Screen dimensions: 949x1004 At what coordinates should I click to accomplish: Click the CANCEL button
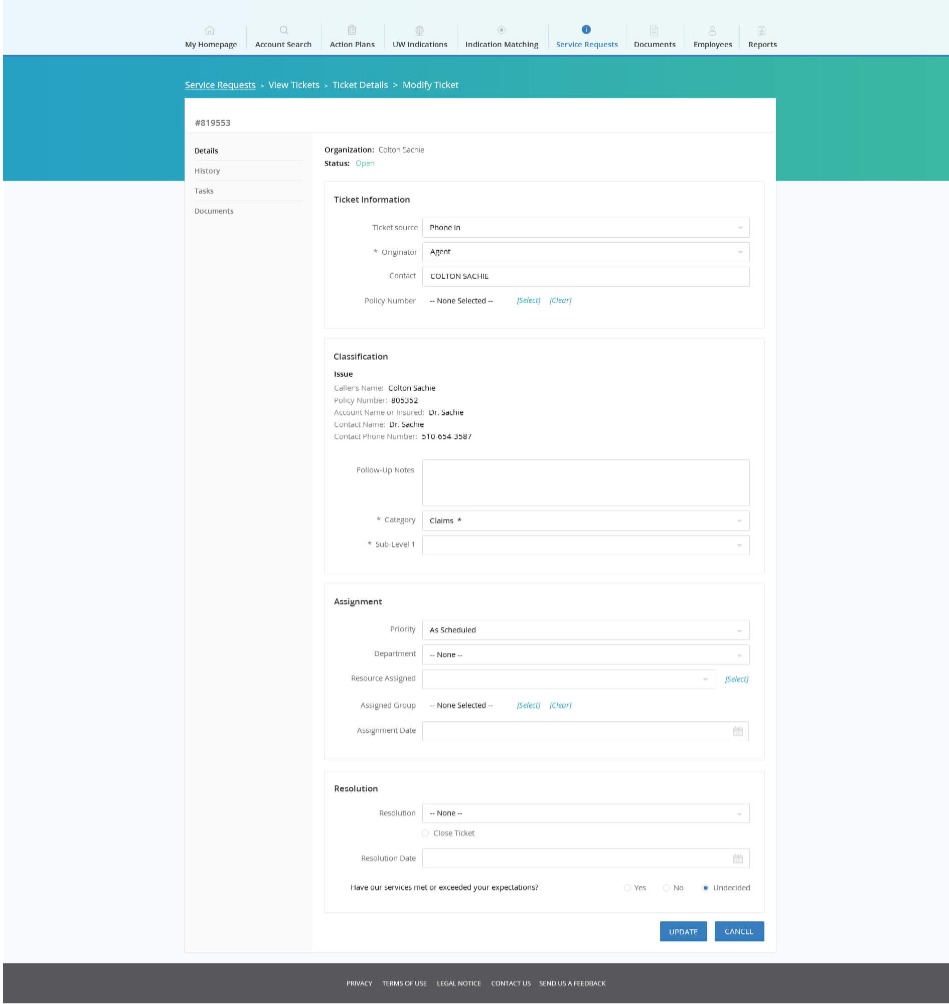pyautogui.click(x=739, y=932)
